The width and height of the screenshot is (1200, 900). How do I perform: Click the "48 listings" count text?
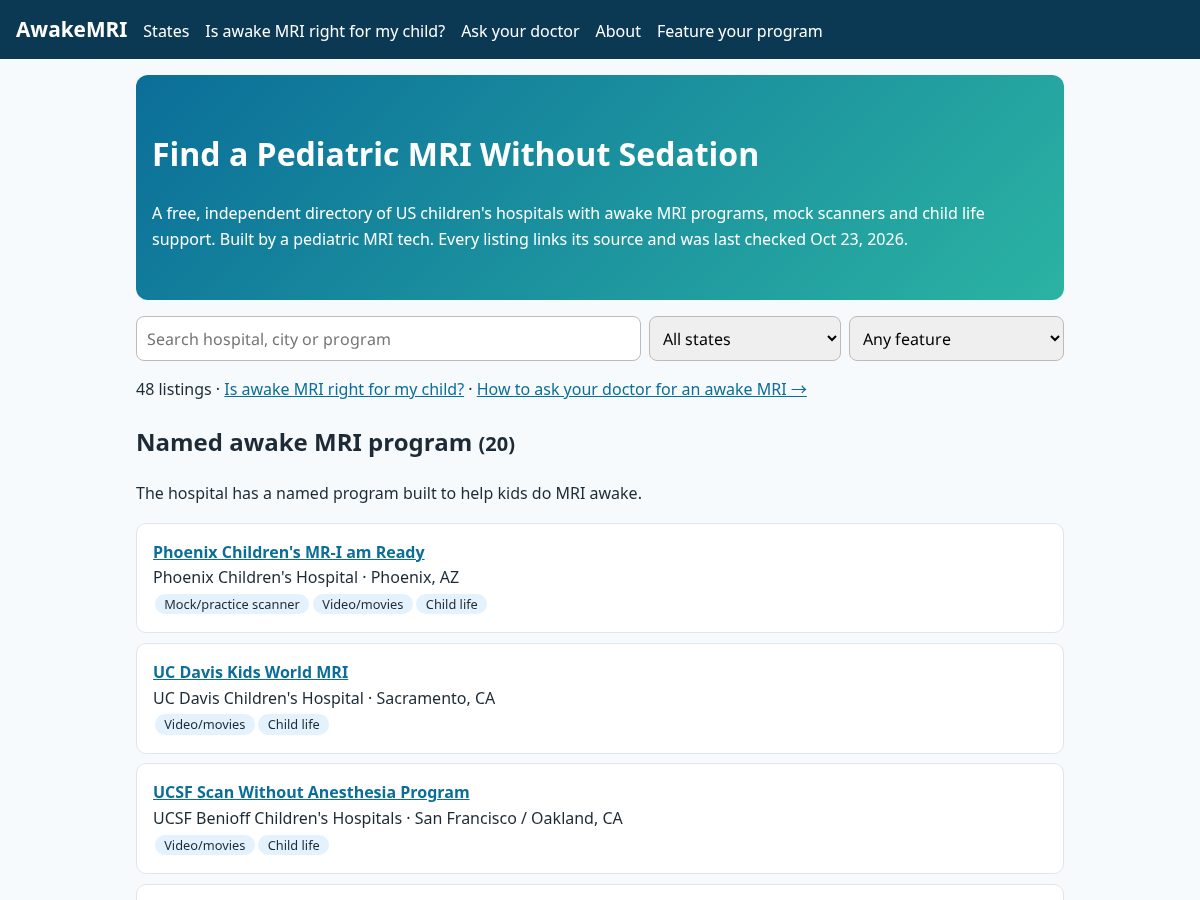(174, 389)
